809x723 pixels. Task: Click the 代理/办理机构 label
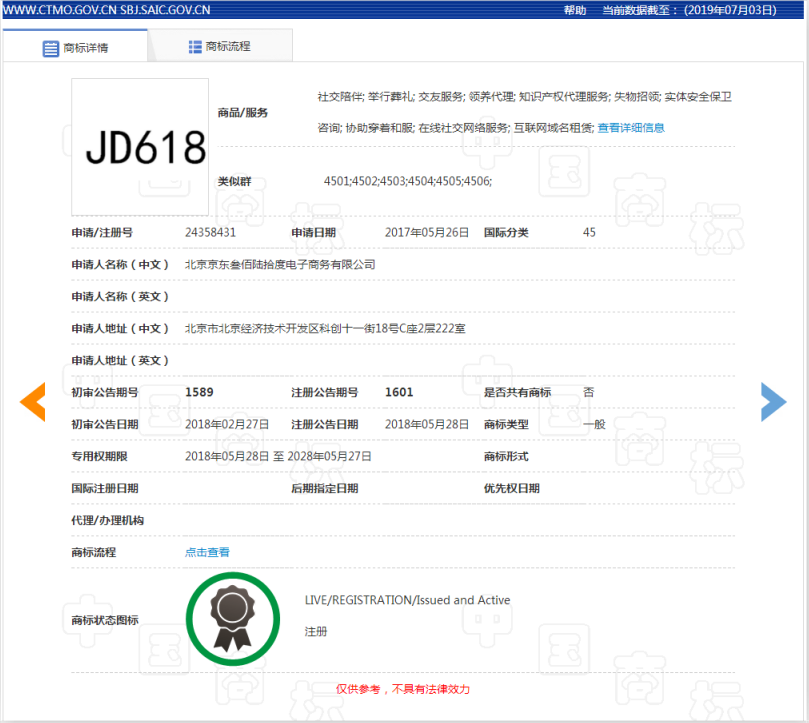pyautogui.click(x=107, y=521)
